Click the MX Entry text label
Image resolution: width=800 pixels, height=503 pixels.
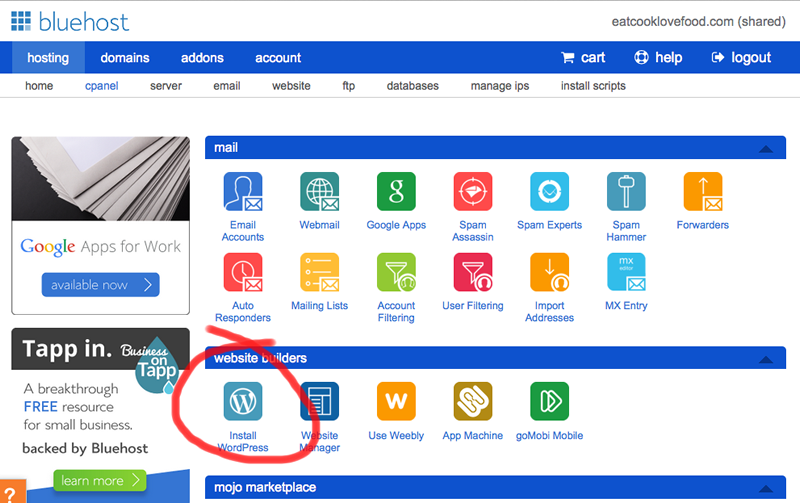click(626, 306)
